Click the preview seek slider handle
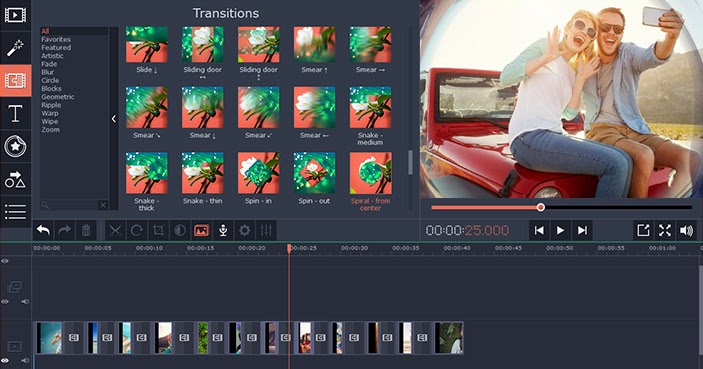The image size is (703, 369). pos(541,207)
